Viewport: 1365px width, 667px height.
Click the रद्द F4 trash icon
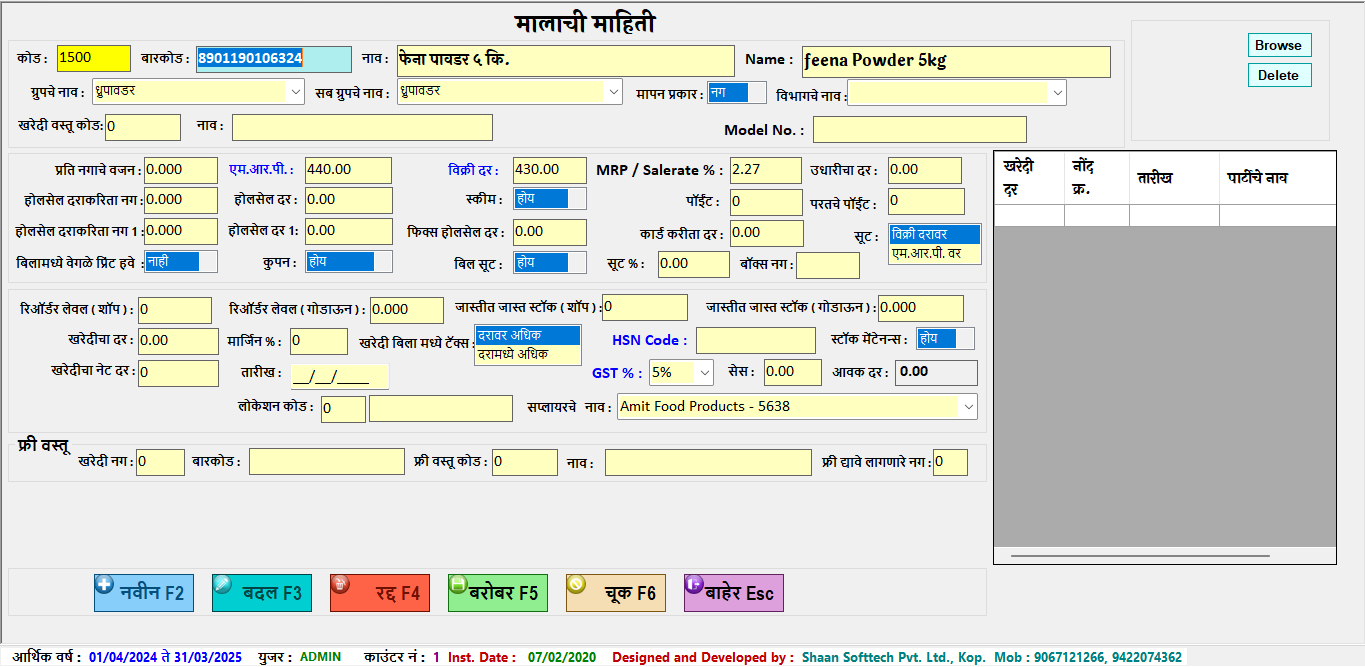340,585
